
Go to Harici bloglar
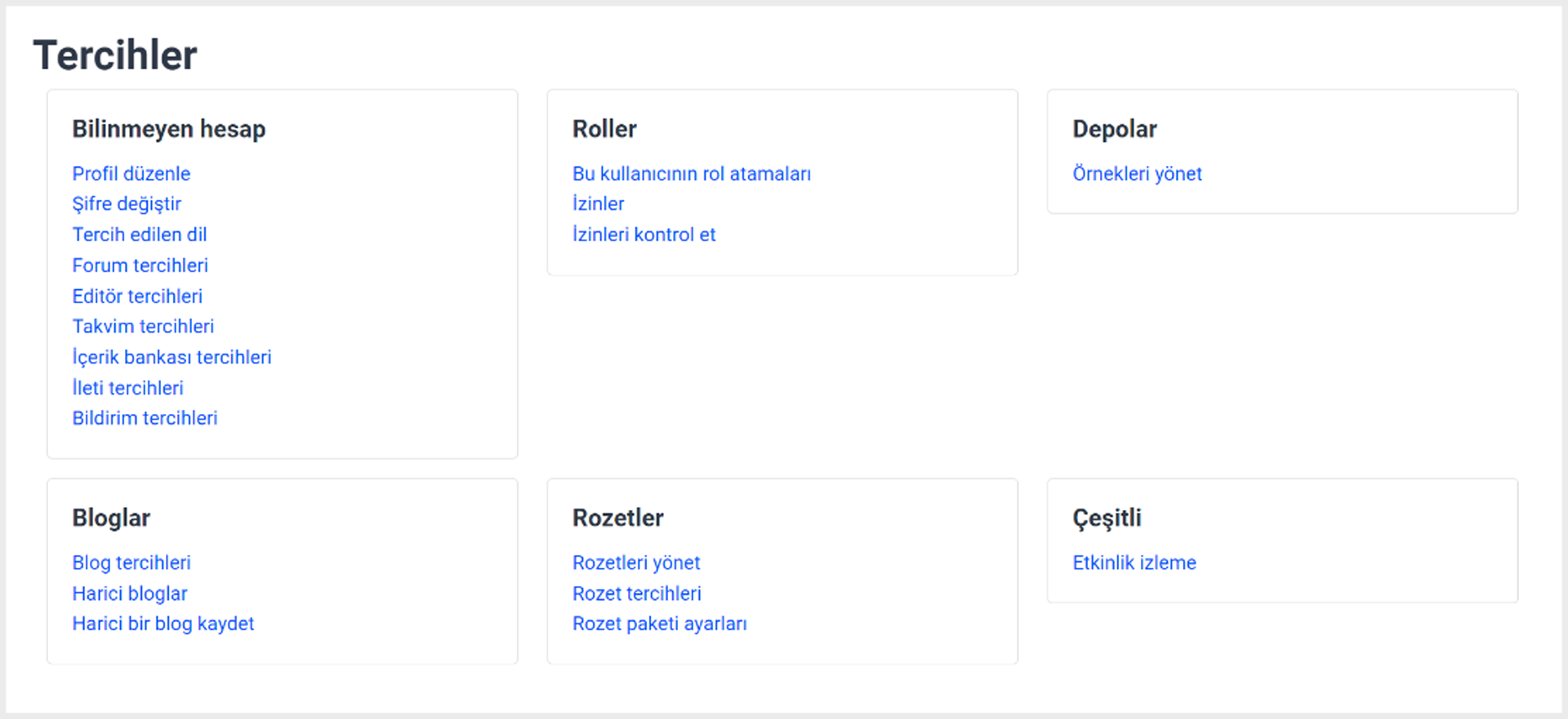tap(129, 593)
